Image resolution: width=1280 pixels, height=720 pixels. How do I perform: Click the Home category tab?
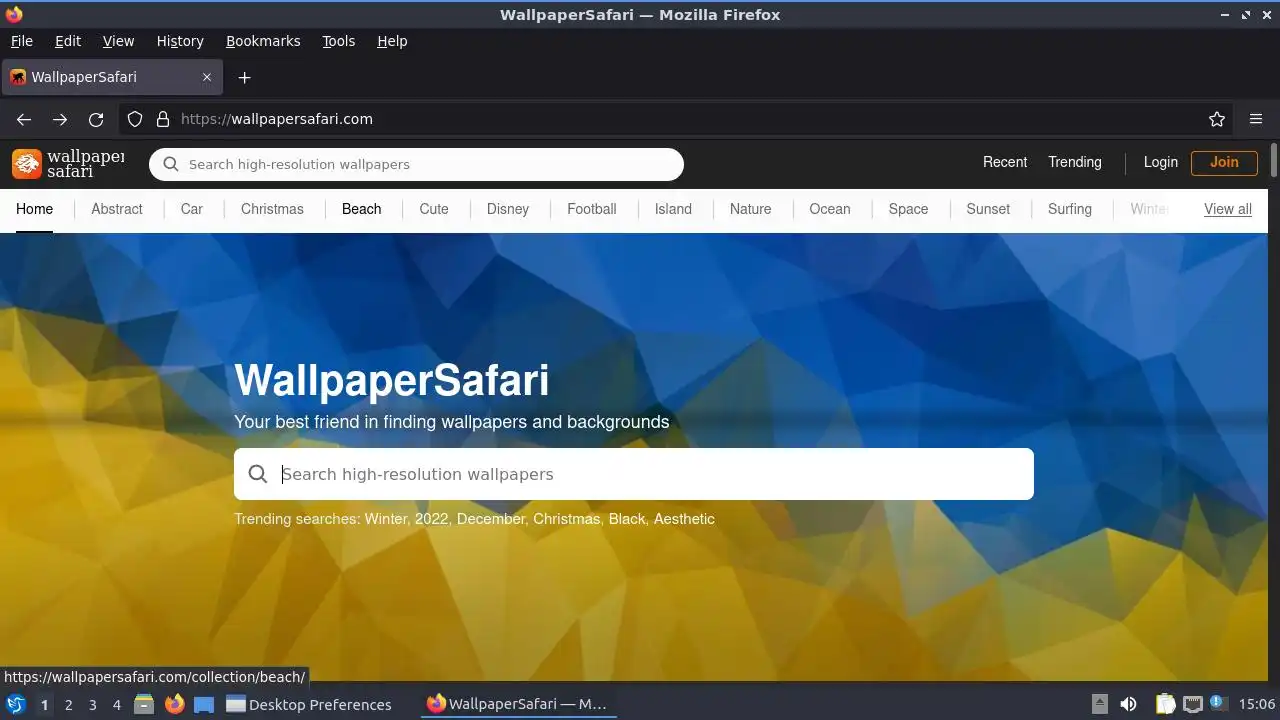tap(34, 209)
